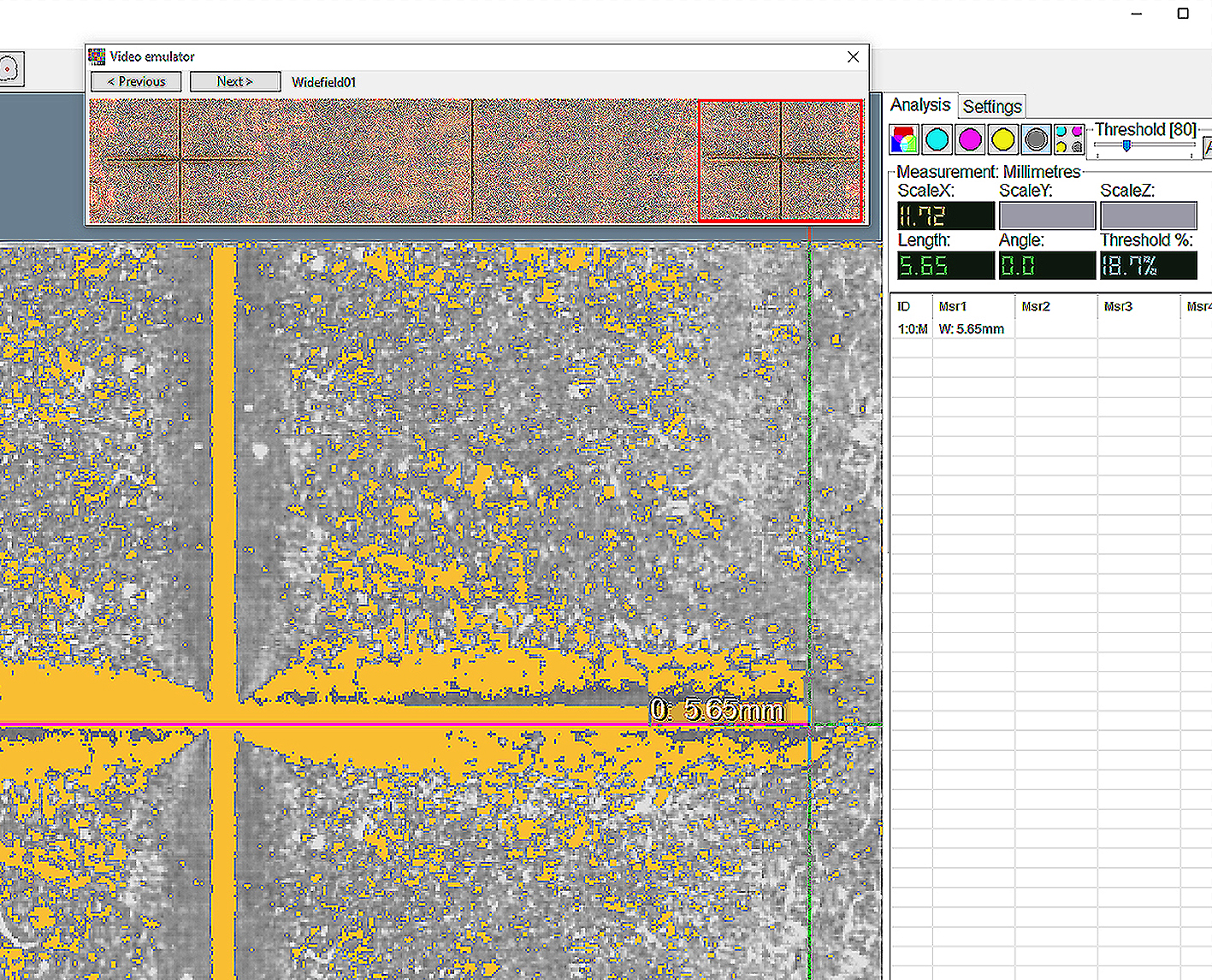Screen dimensions: 1212x980
Task: Toggle the grey circle channel button
Action: click(x=1036, y=139)
